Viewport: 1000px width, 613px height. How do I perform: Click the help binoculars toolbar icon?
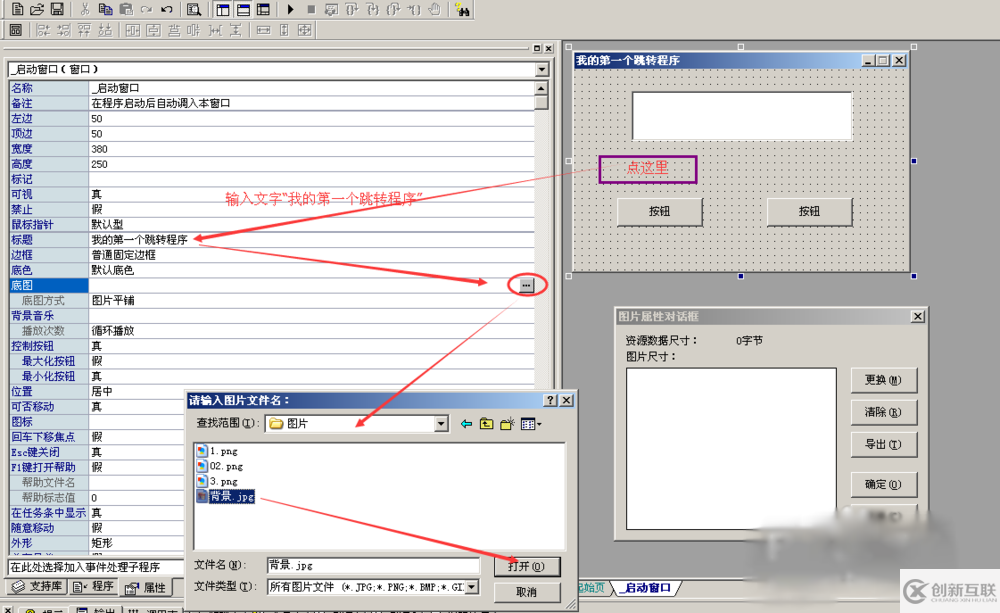[462, 10]
